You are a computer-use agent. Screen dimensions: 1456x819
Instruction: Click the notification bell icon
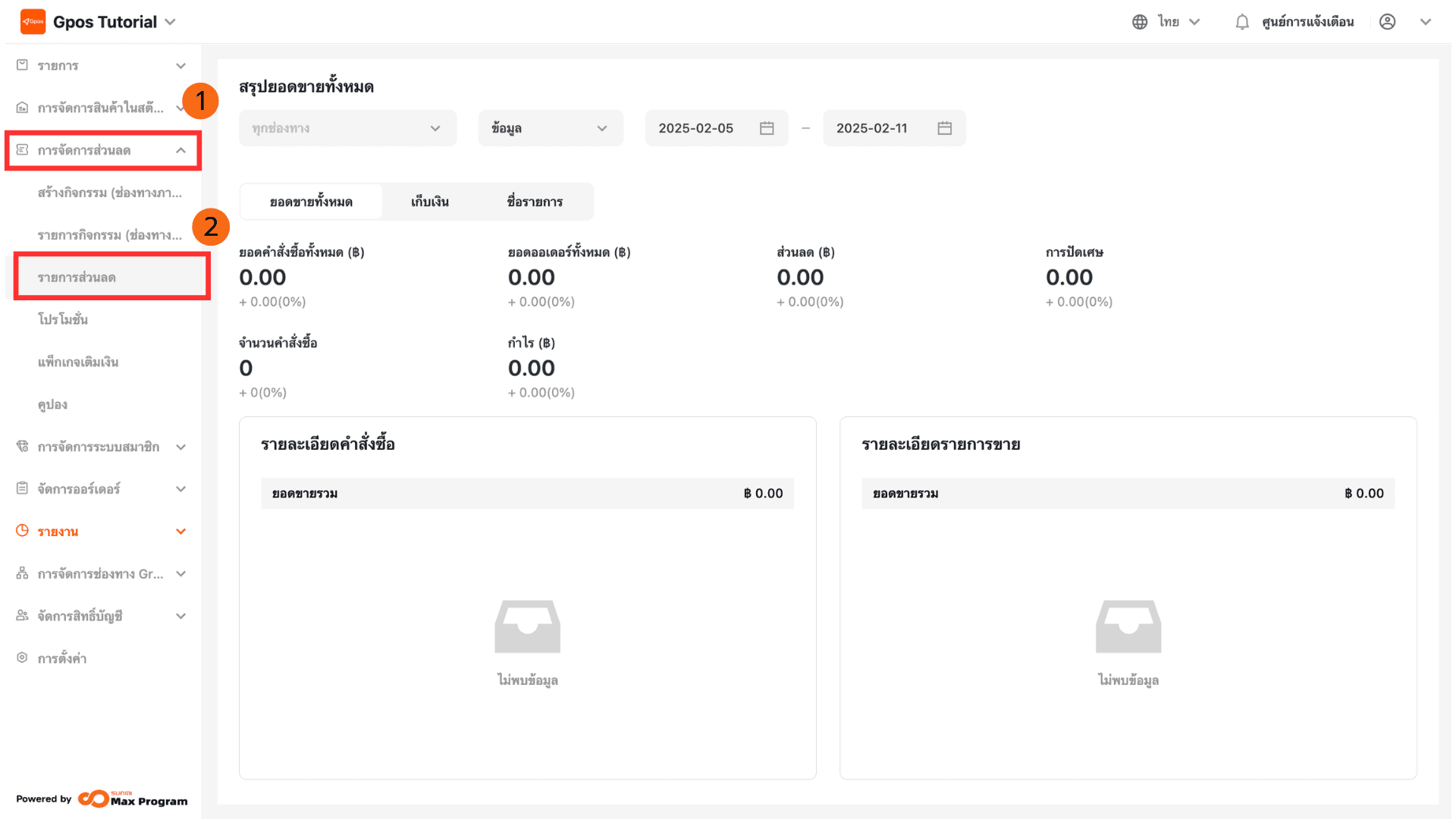(x=1241, y=22)
